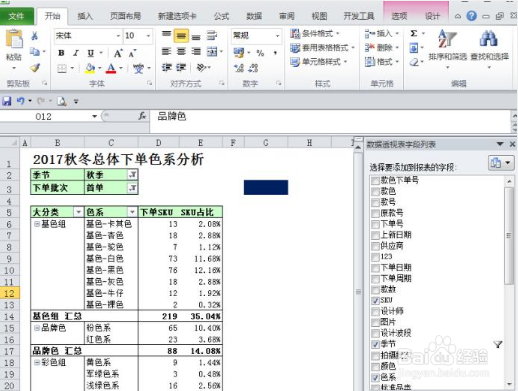Collapse the 彩色组 group
This screenshot has width=518, height=391.
click(x=37, y=362)
